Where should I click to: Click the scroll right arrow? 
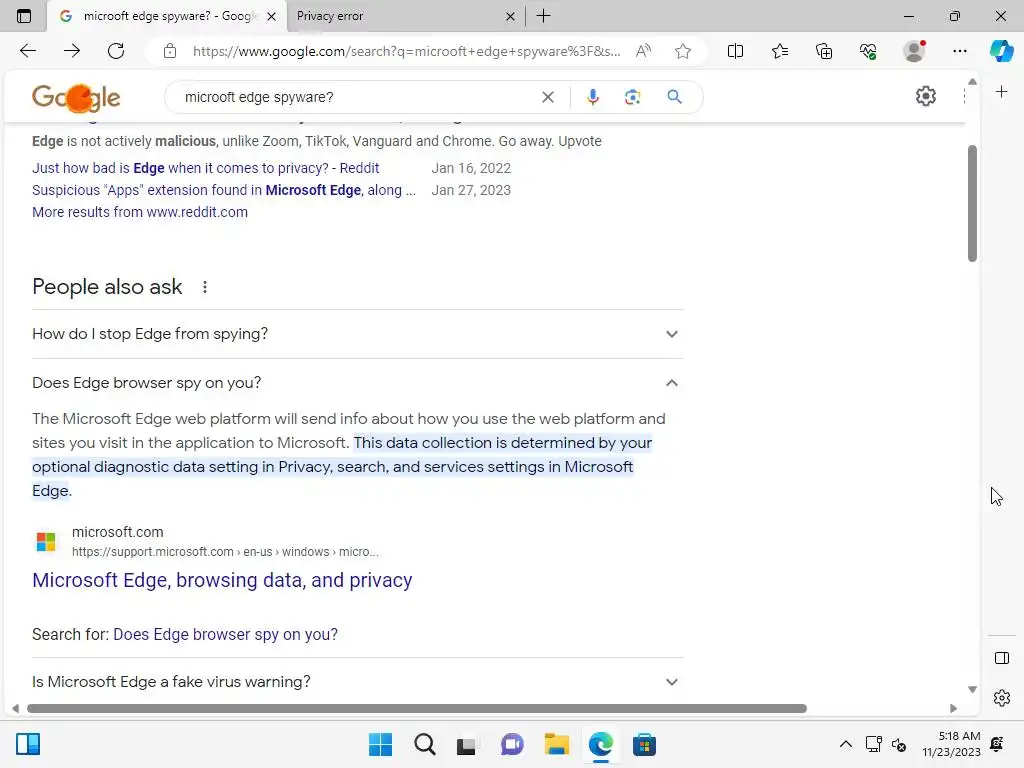[953, 709]
